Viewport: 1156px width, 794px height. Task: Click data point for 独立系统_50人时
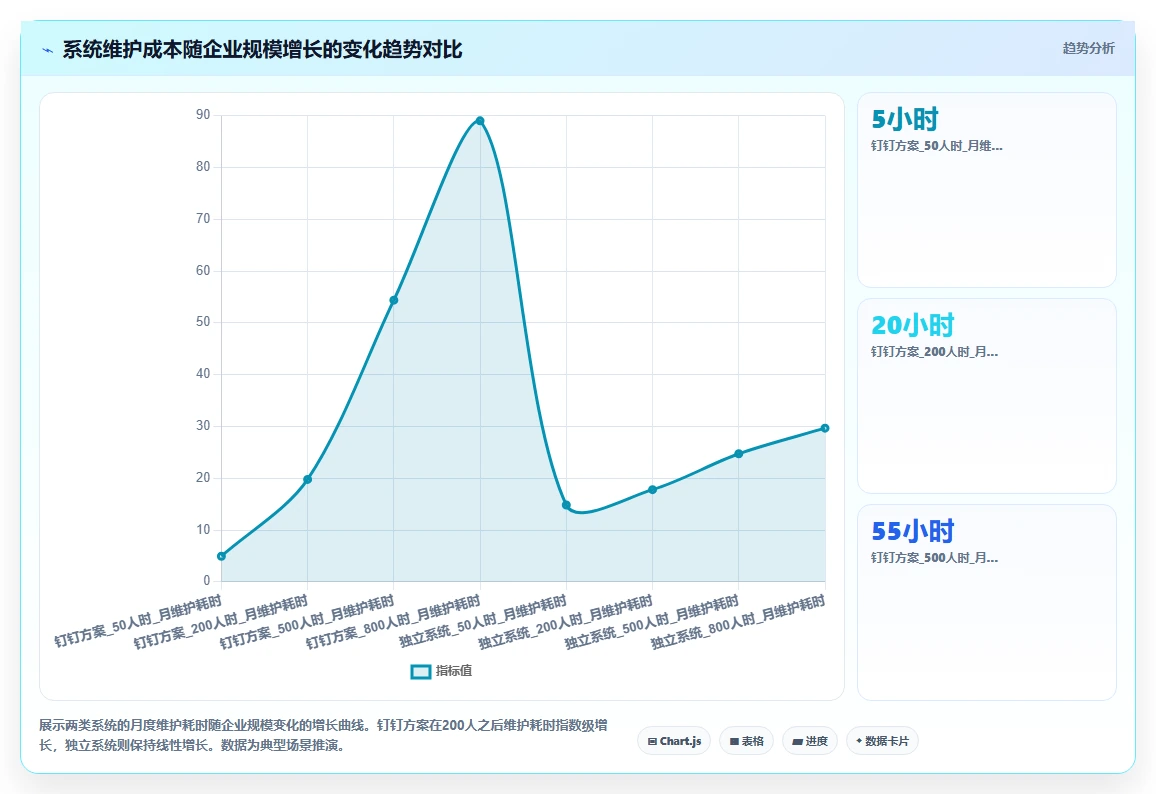(566, 505)
